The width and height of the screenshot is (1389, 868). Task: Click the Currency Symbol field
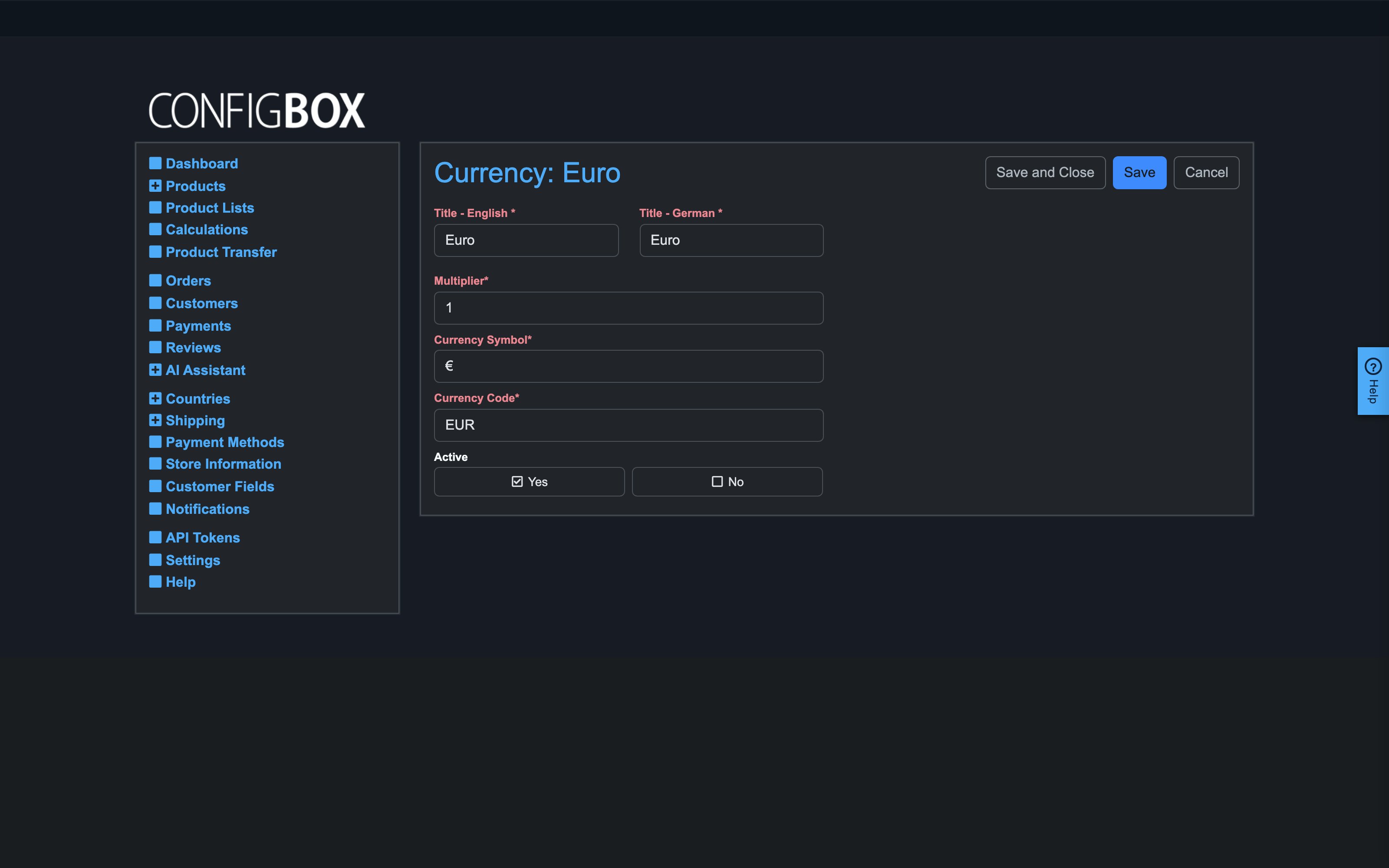[629, 366]
